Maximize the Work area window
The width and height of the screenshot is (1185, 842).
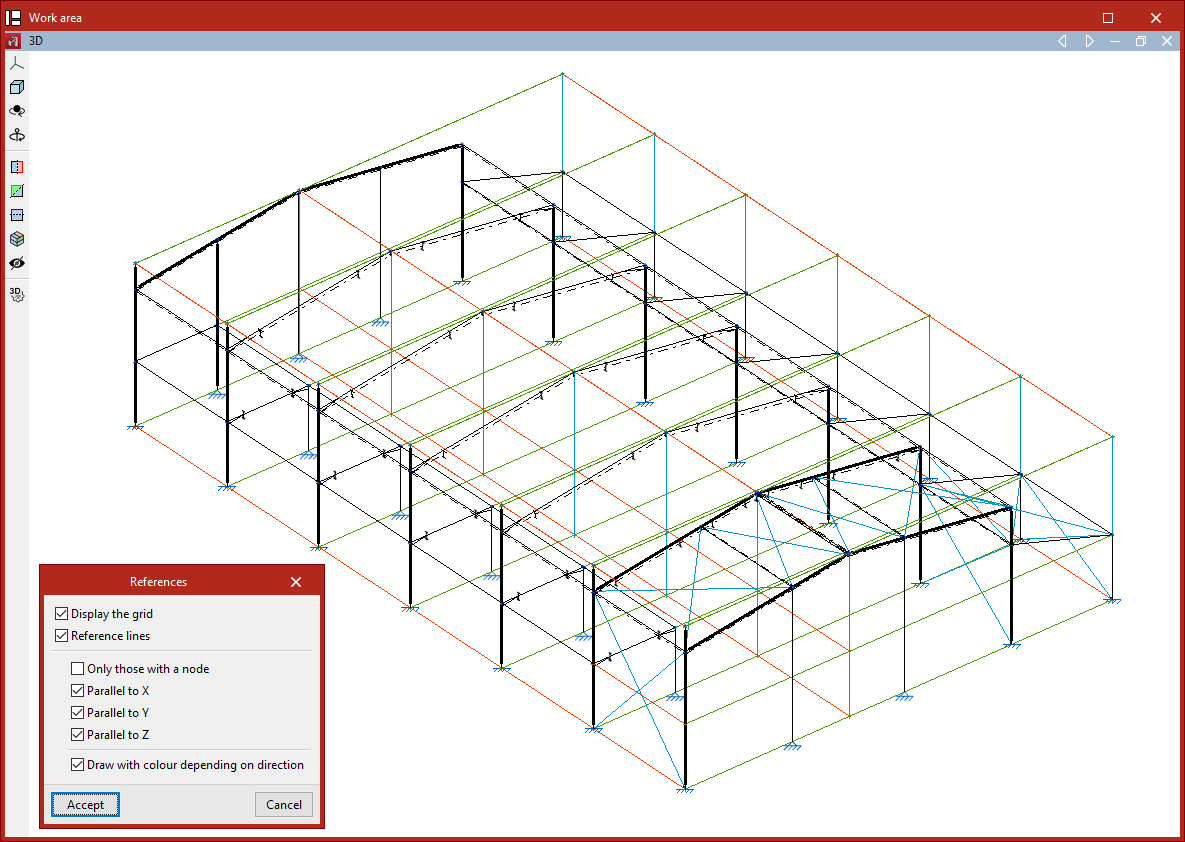[x=1108, y=17]
